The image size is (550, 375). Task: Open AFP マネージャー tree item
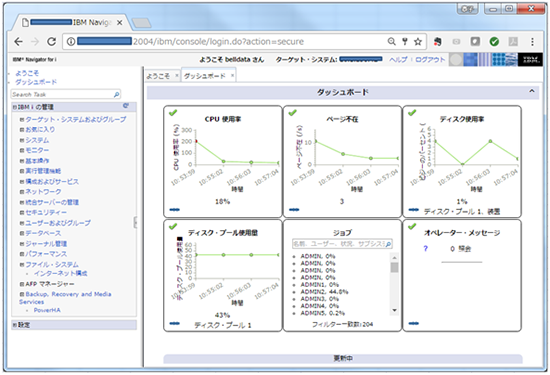[50, 284]
